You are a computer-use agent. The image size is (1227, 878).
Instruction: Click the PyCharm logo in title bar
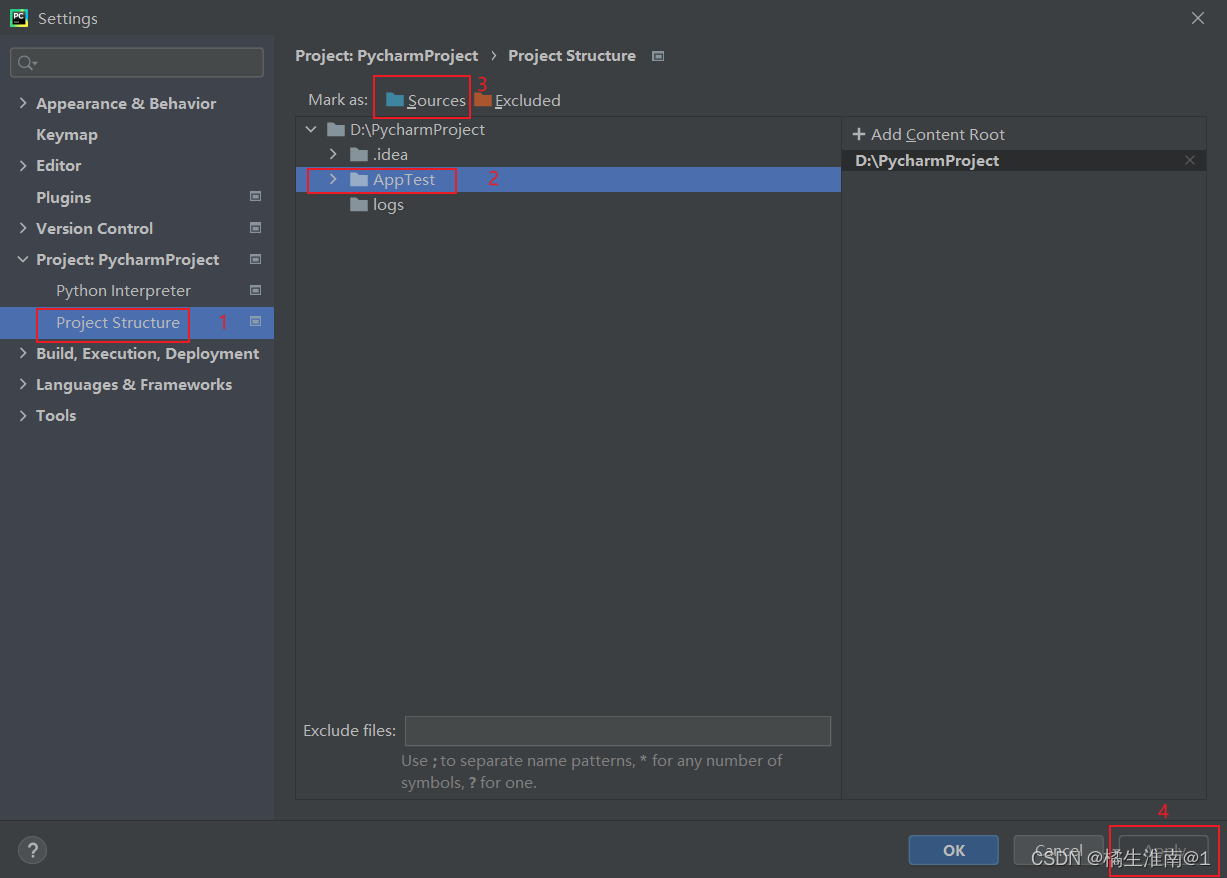[x=19, y=18]
